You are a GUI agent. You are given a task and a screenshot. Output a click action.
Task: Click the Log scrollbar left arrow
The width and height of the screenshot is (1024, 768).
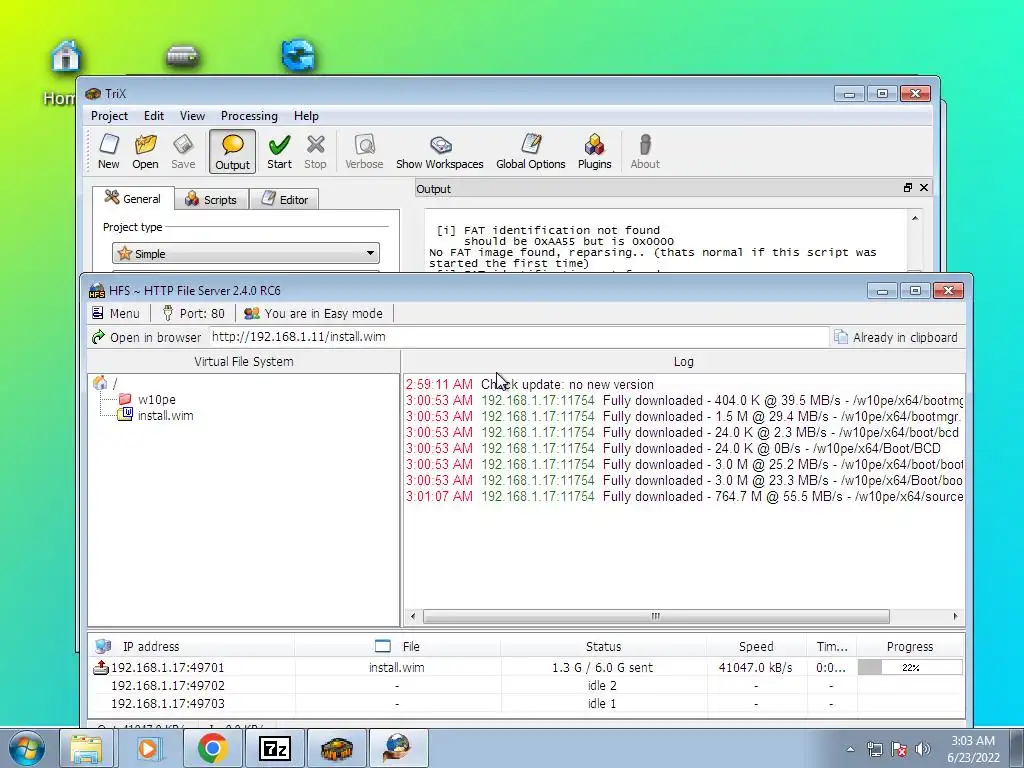pos(412,616)
